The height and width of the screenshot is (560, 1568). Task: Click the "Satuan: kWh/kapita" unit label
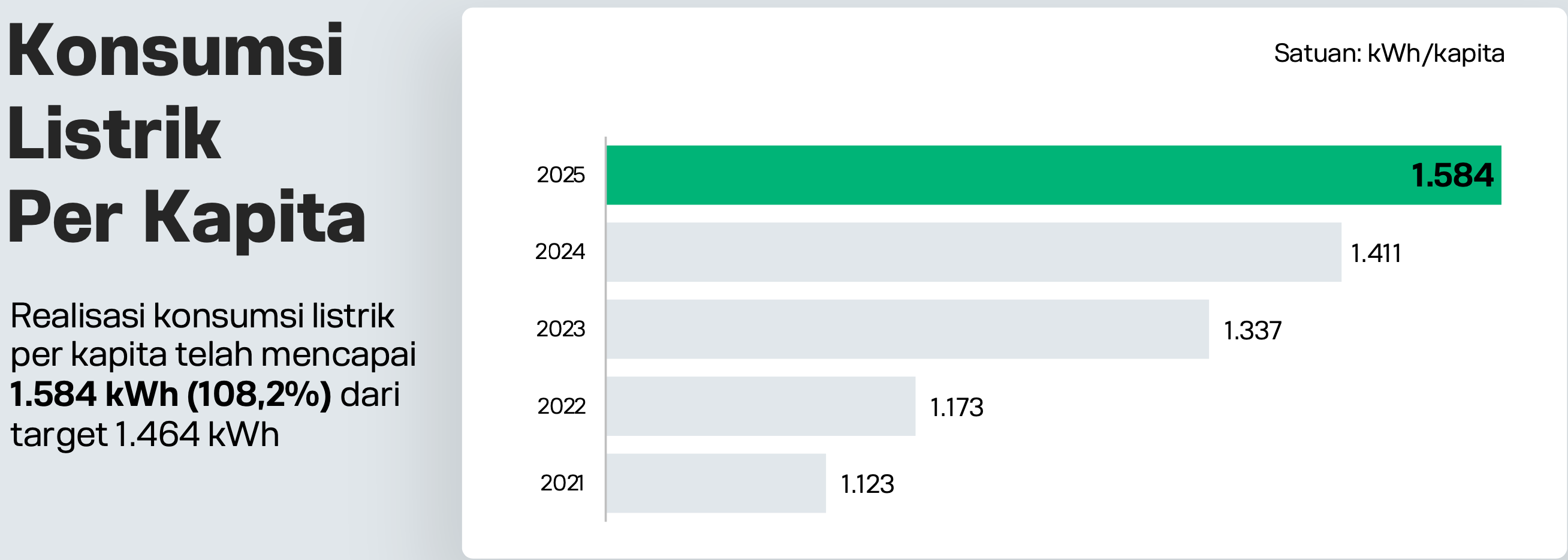pos(1389,53)
